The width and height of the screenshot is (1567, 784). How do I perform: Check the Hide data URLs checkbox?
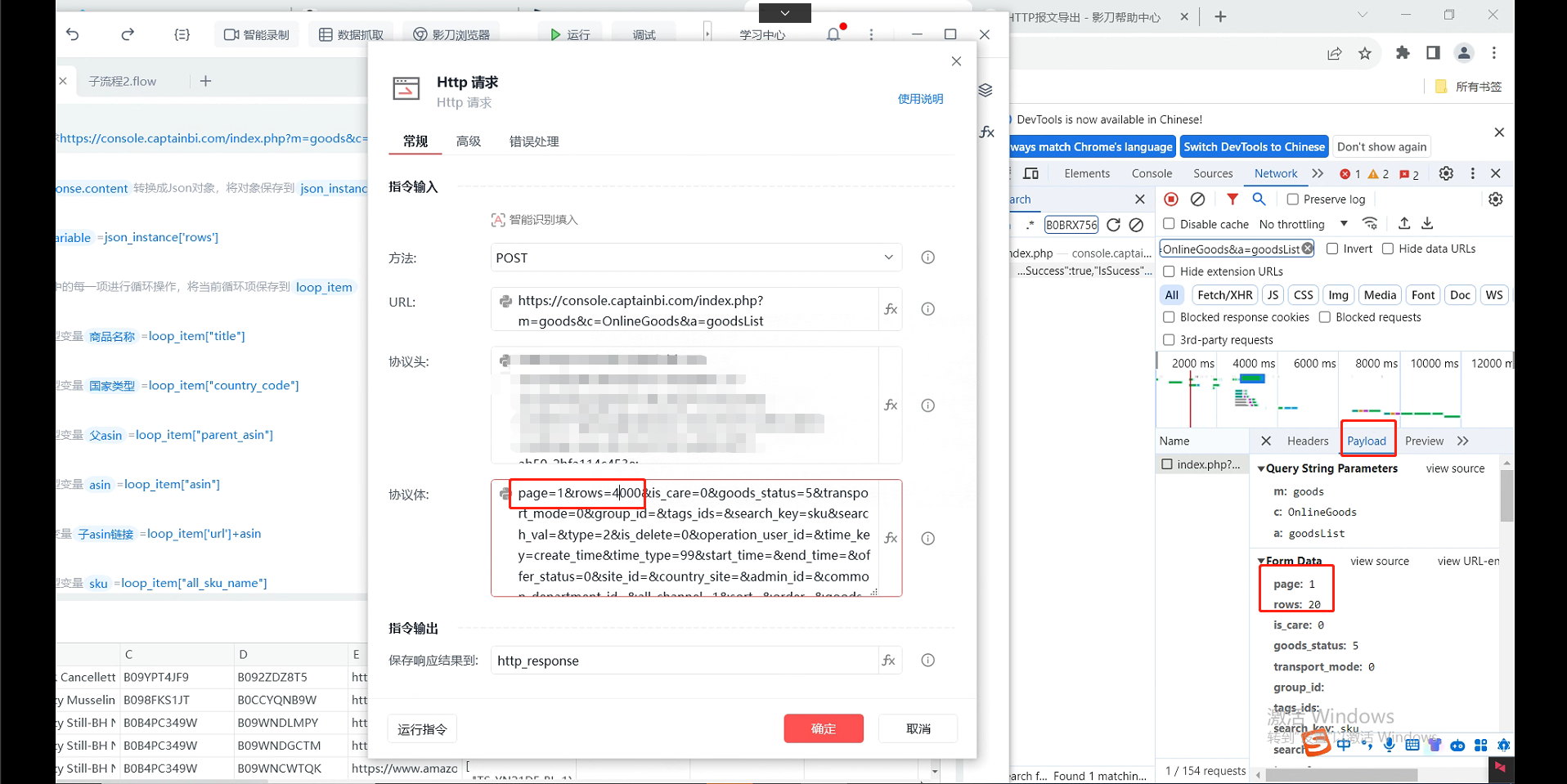point(1388,249)
